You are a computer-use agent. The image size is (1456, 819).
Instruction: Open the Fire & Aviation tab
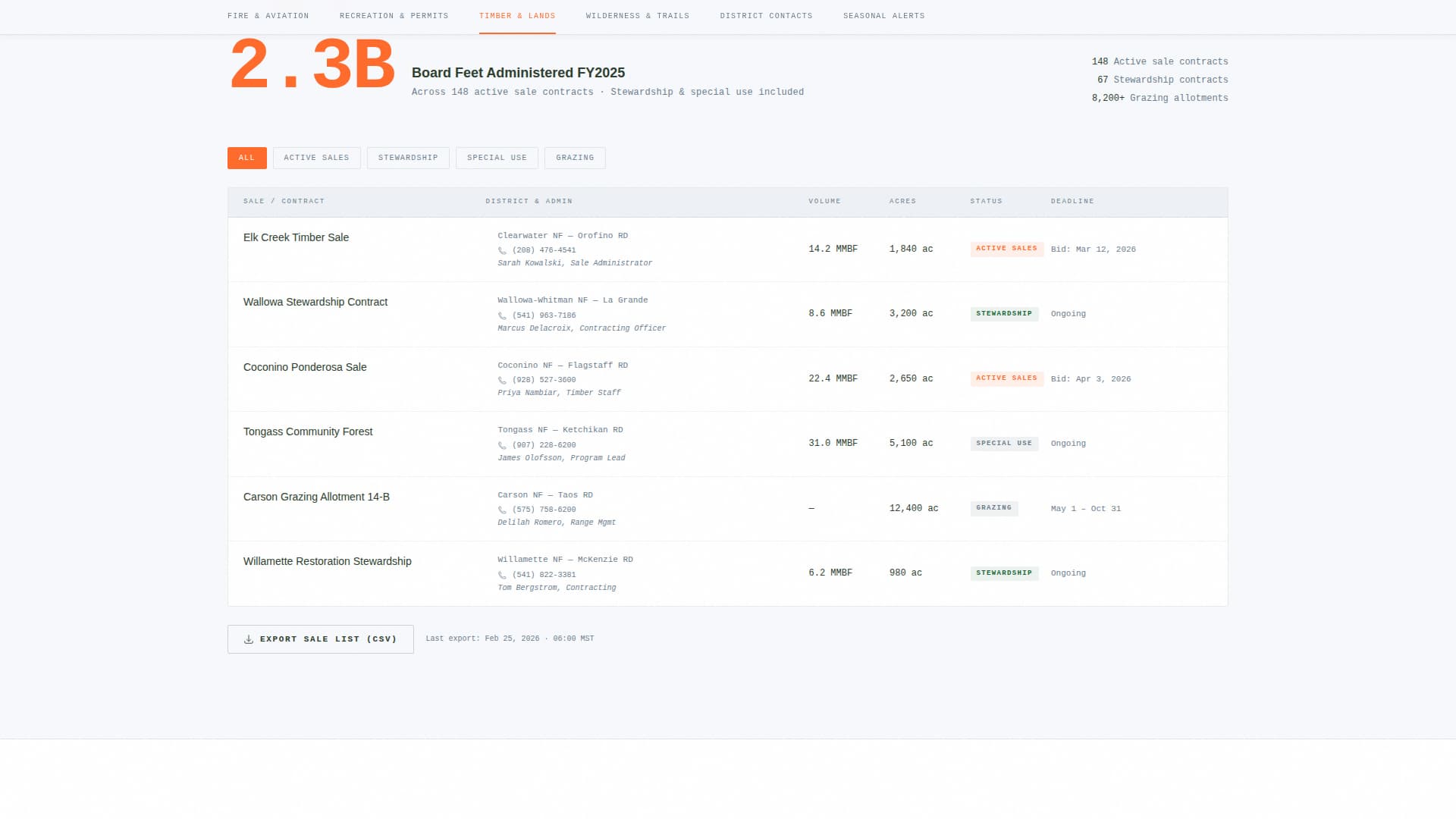(x=268, y=16)
